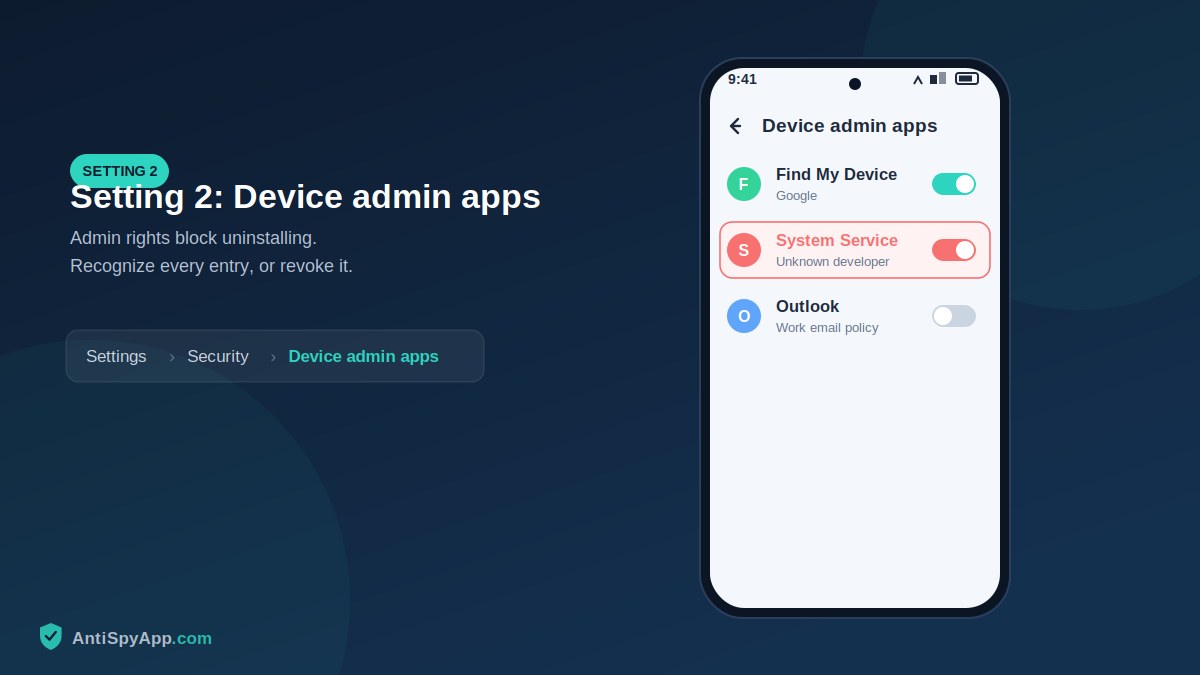1200x675 pixels.
Task: Select Settings in the breadcrumb path
Action: point(116,356)
